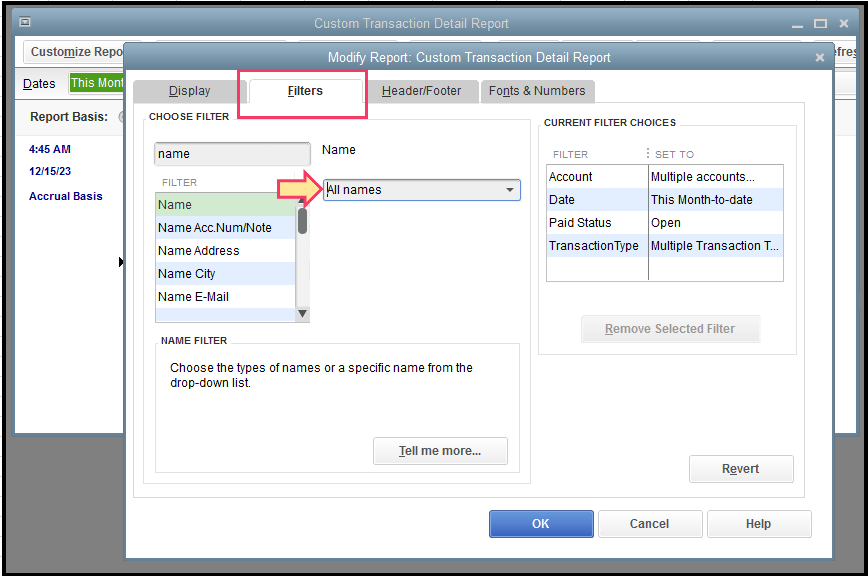Open the Dates range dropdown behind the dialog
Image resolution: width=868 pixels, height=576 pixels.
pyautogui.click(x=97, y=83)
